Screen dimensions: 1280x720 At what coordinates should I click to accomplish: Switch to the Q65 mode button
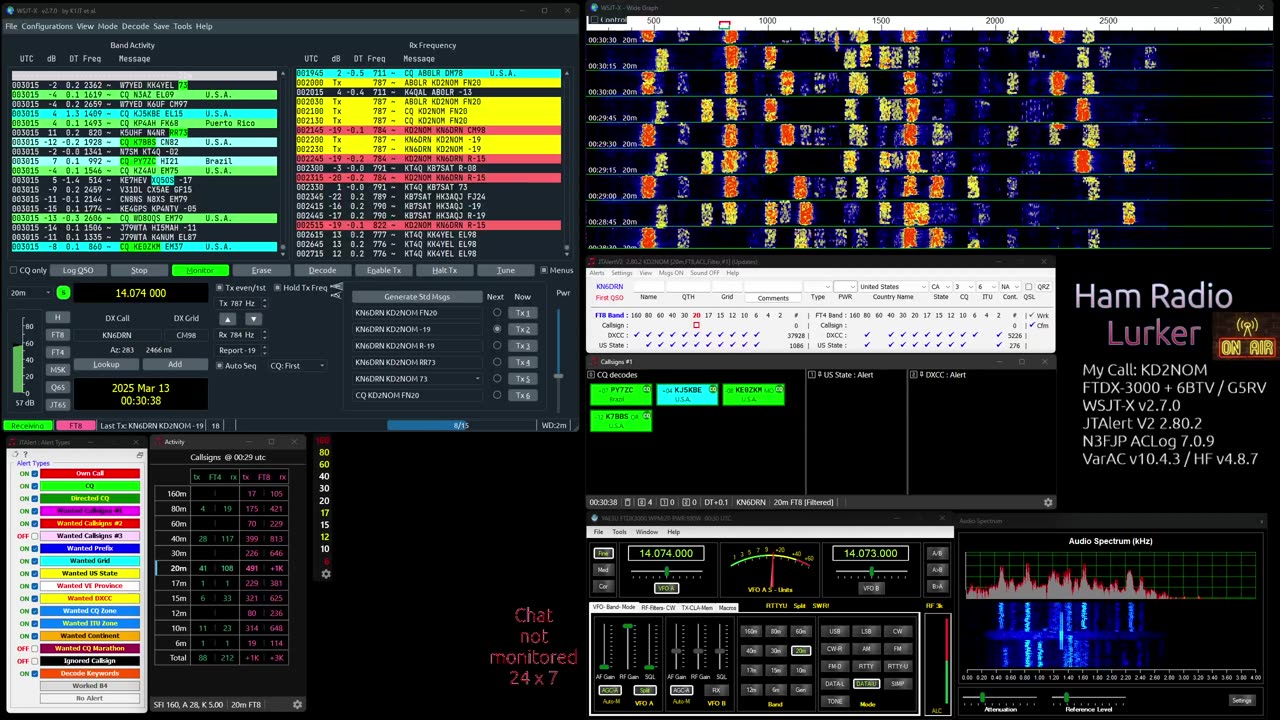(58, 387)
